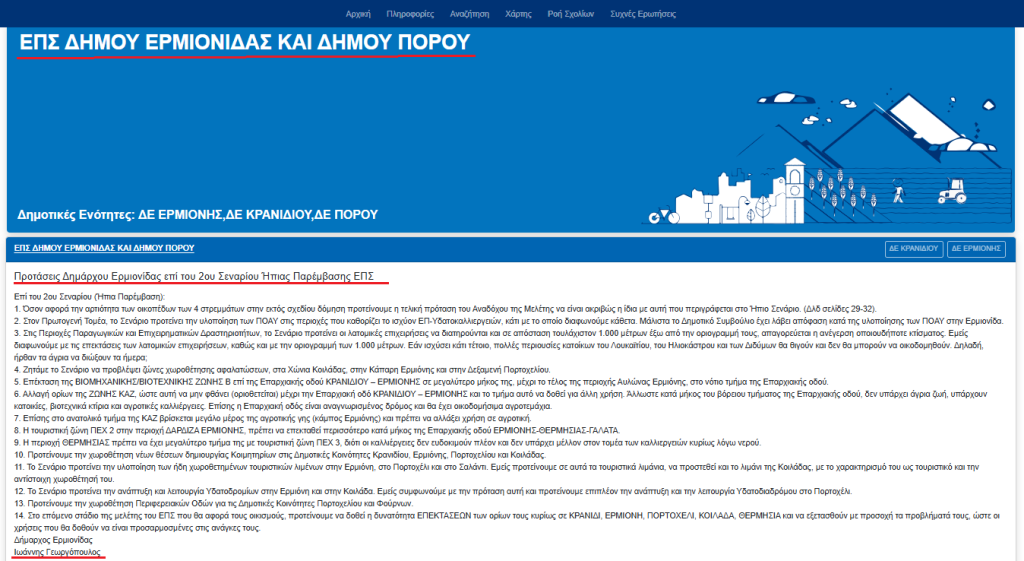Click the signature name Ιωάννης Γεωργόπουλος

click(57, 552)
